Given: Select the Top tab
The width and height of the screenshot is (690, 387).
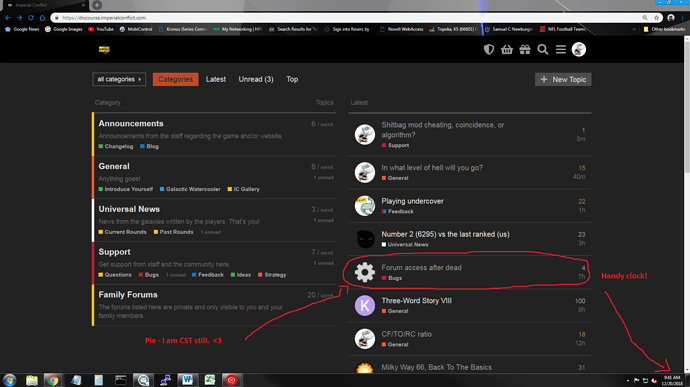Looking at the screenshot, I should [292, 79].
